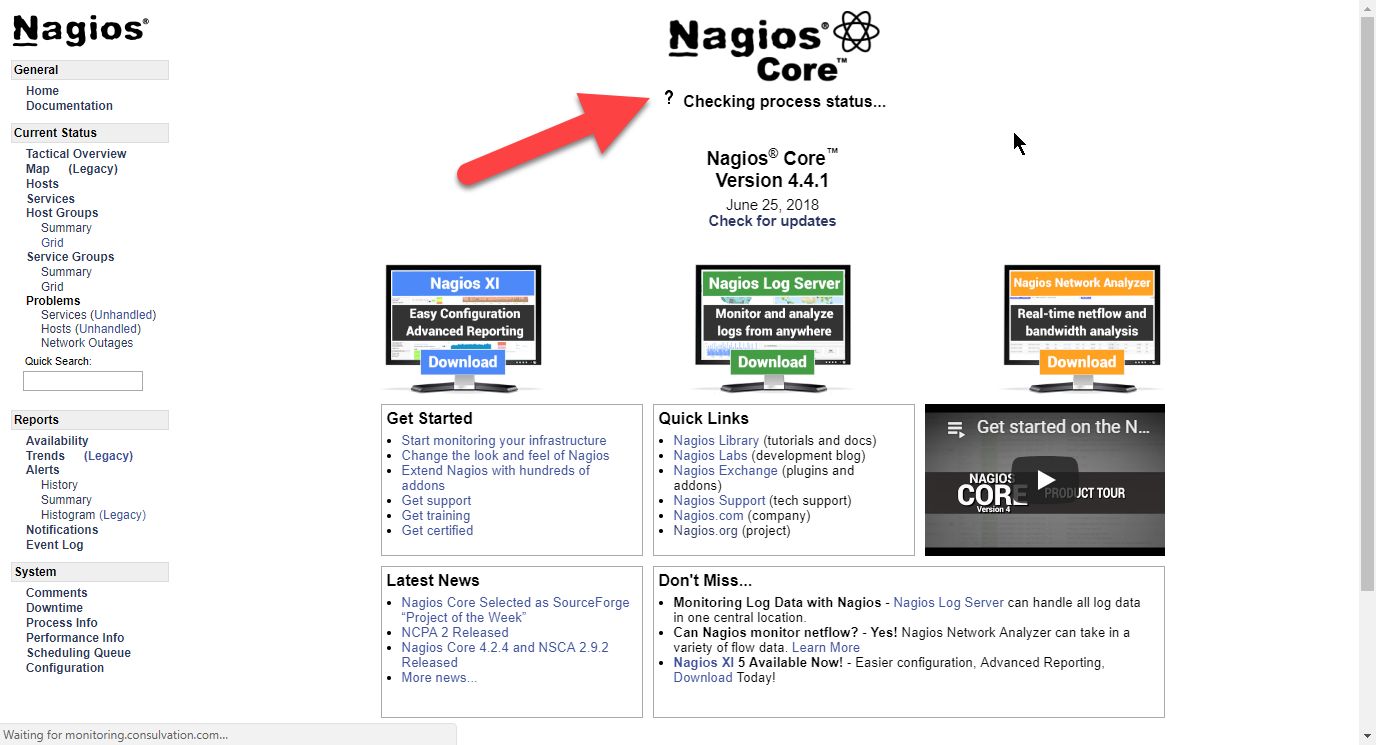
Task: Open the Downtime page
Action: point(54,608)
